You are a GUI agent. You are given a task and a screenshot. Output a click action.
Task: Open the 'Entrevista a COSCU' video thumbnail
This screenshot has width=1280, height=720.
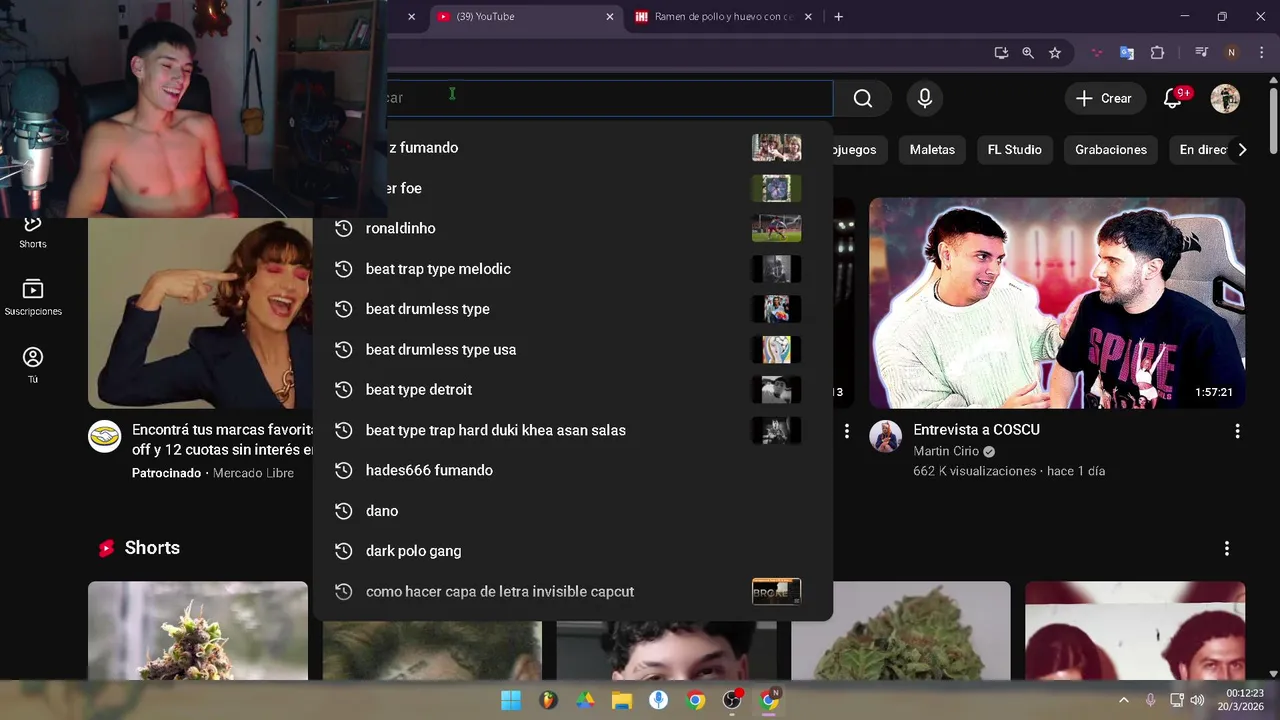[1057, 302]
